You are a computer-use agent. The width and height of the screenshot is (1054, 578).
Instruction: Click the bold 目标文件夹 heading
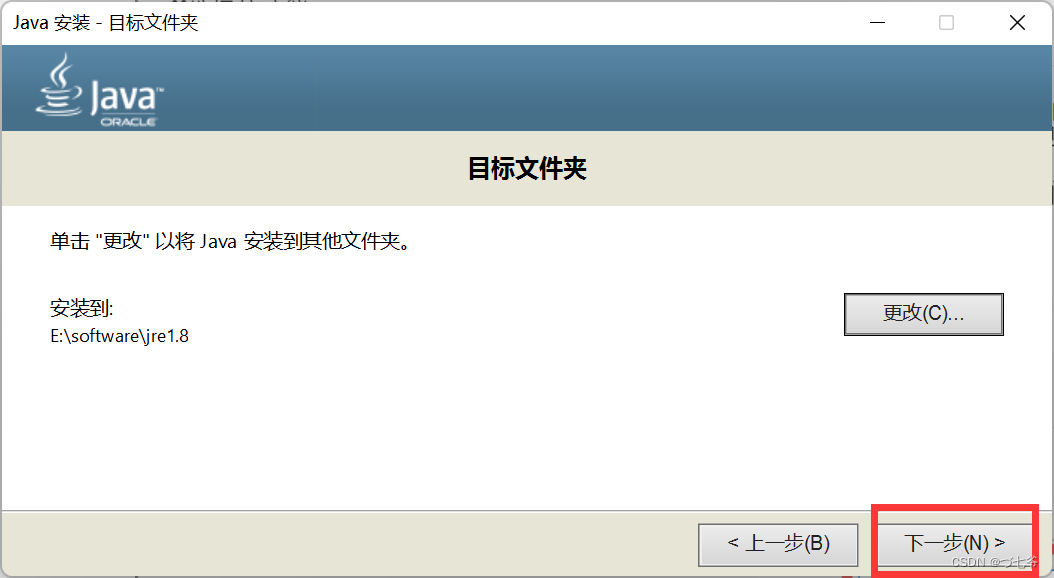tap(527, 169)
